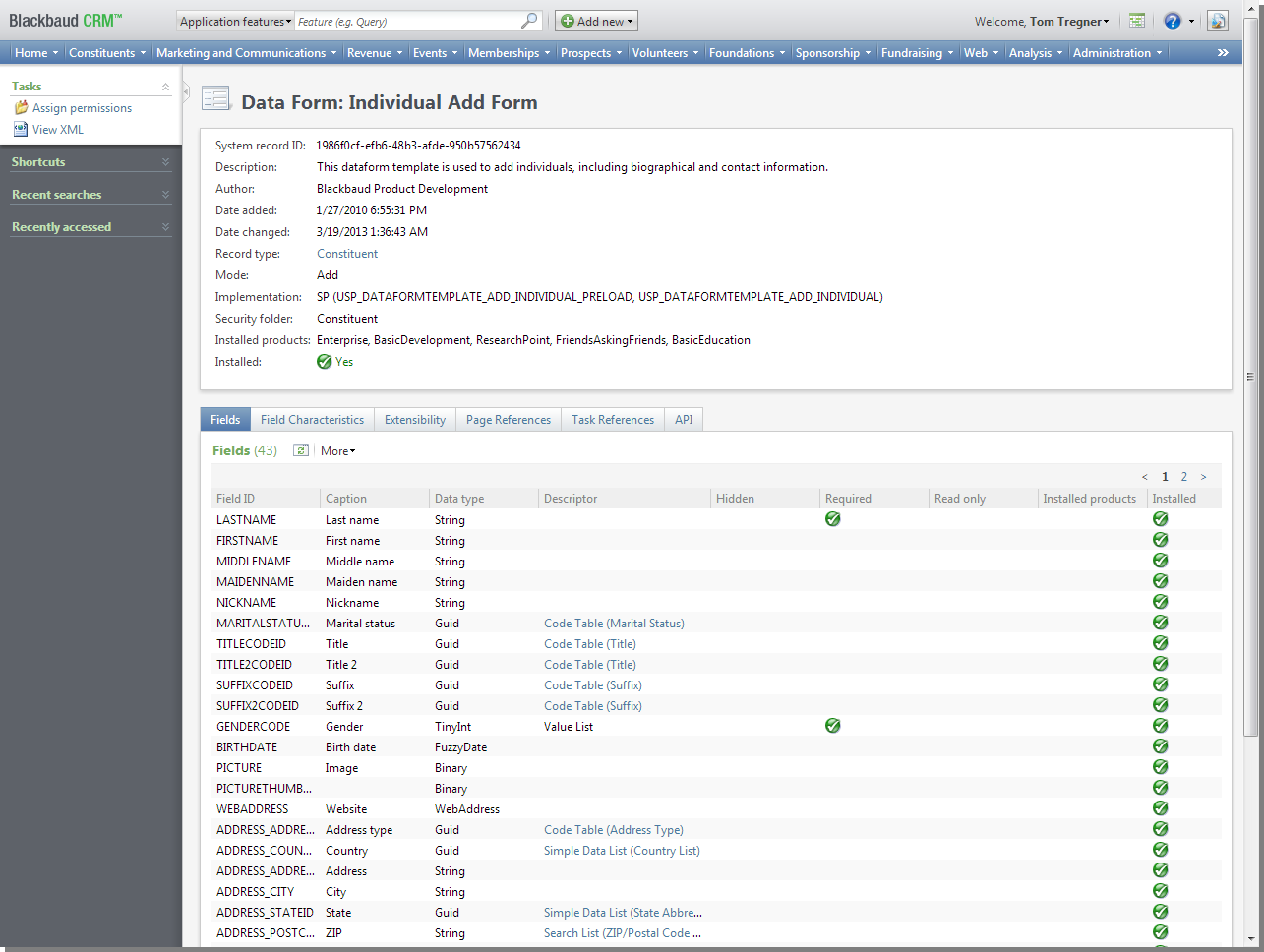Open the Welcome, Tom Tregner user menu
Viewport: 1264px width, 952px height.
click(1042, 21)
